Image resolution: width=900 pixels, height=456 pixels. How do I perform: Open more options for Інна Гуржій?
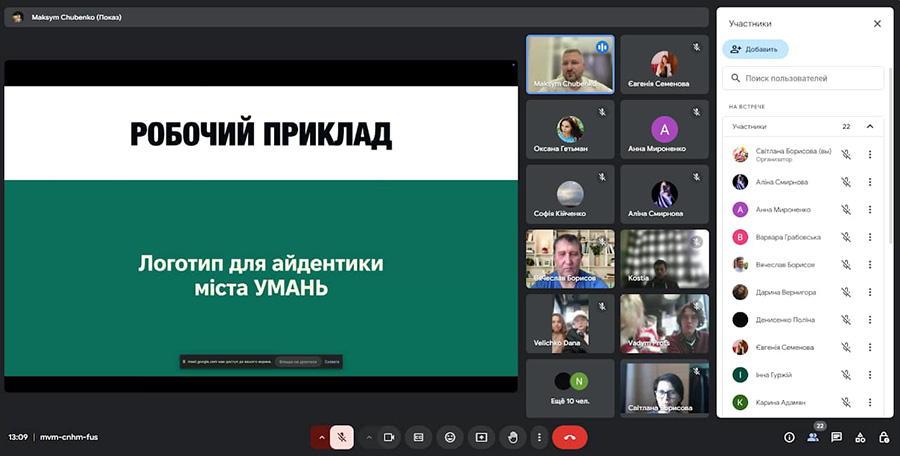870,375
